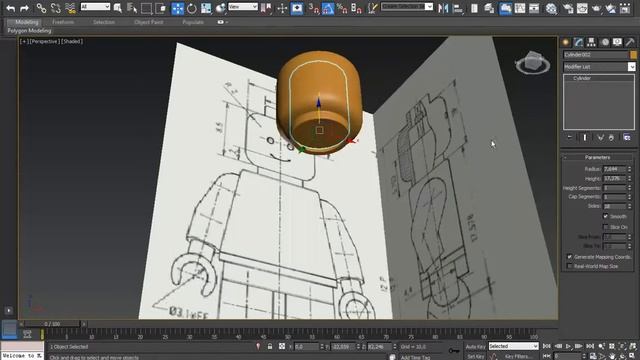Viewport: 640px width, 360px height.
Task: Toggle Generate Mapping Coords checkbox
Action: point(570,257)
